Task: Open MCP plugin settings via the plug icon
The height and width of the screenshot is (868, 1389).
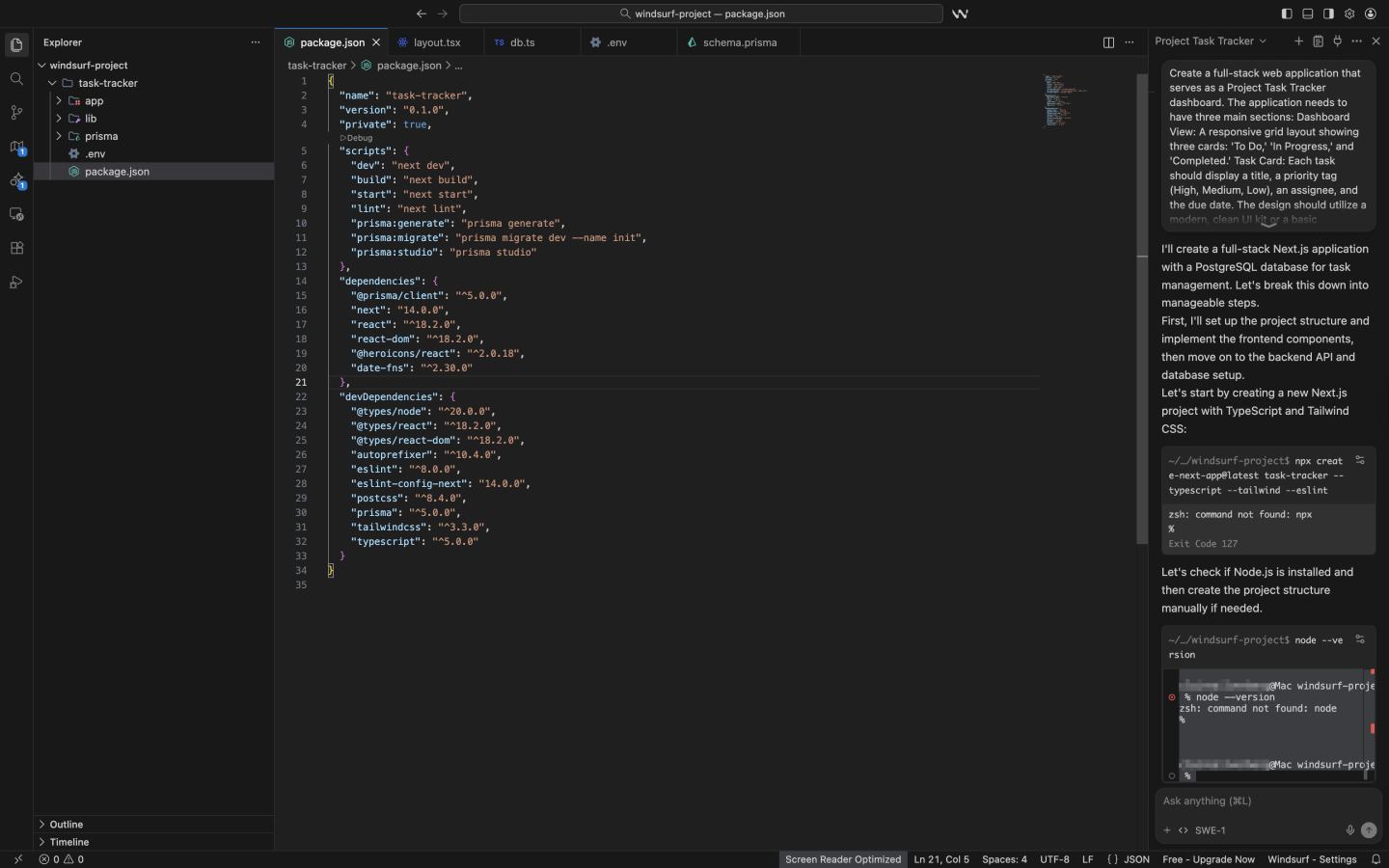Action: [1338, 41]
